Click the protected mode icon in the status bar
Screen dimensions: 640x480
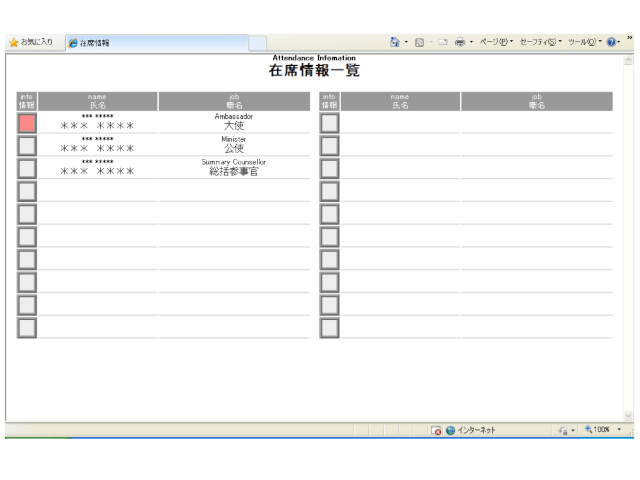563,430
